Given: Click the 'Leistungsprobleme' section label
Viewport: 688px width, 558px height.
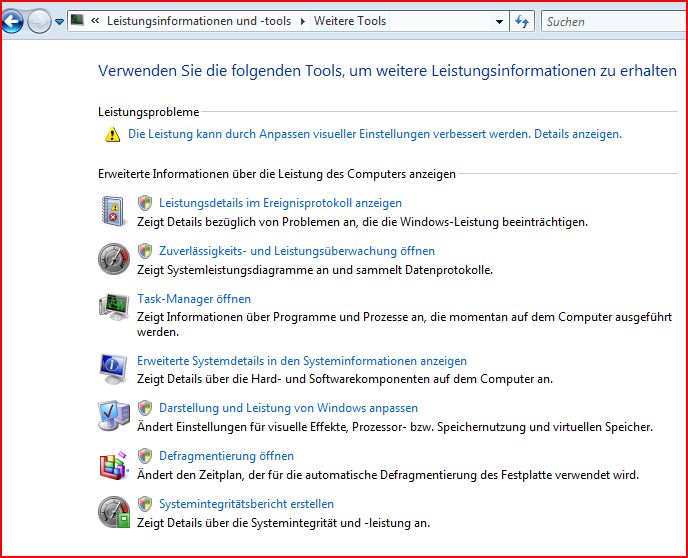Looking at the screenshot, I should [x=149, y=112].
